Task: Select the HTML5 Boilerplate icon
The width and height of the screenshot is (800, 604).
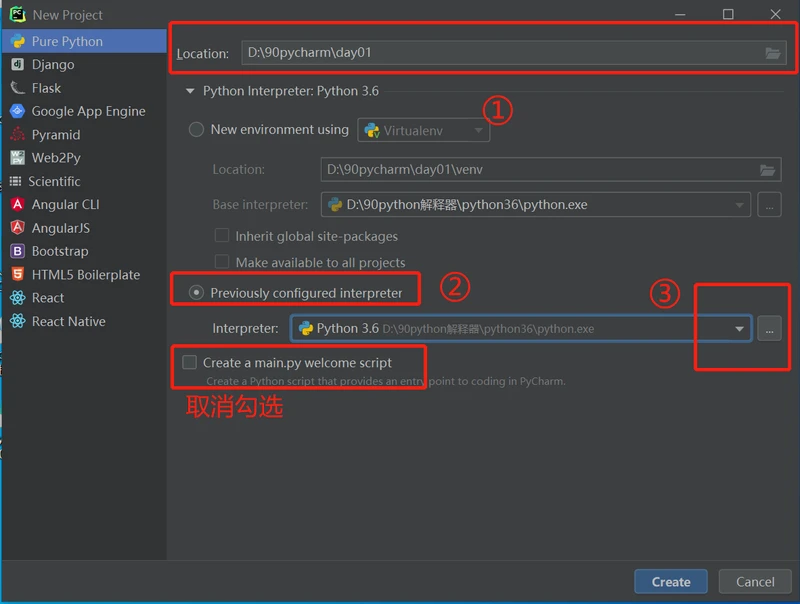Action: click(x=17, y=275)
